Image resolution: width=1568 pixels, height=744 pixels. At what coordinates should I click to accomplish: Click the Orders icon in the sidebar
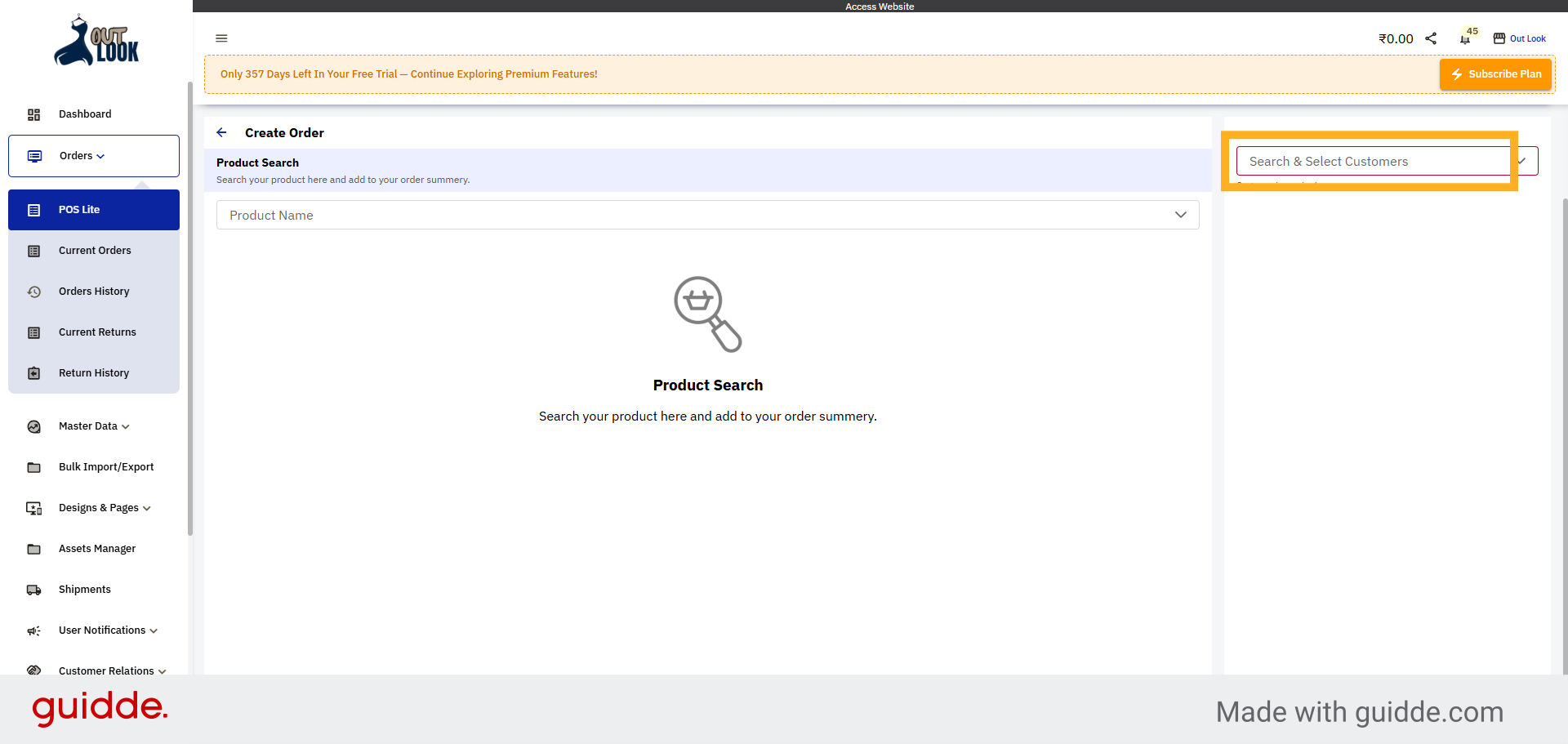tap(34, 156)
